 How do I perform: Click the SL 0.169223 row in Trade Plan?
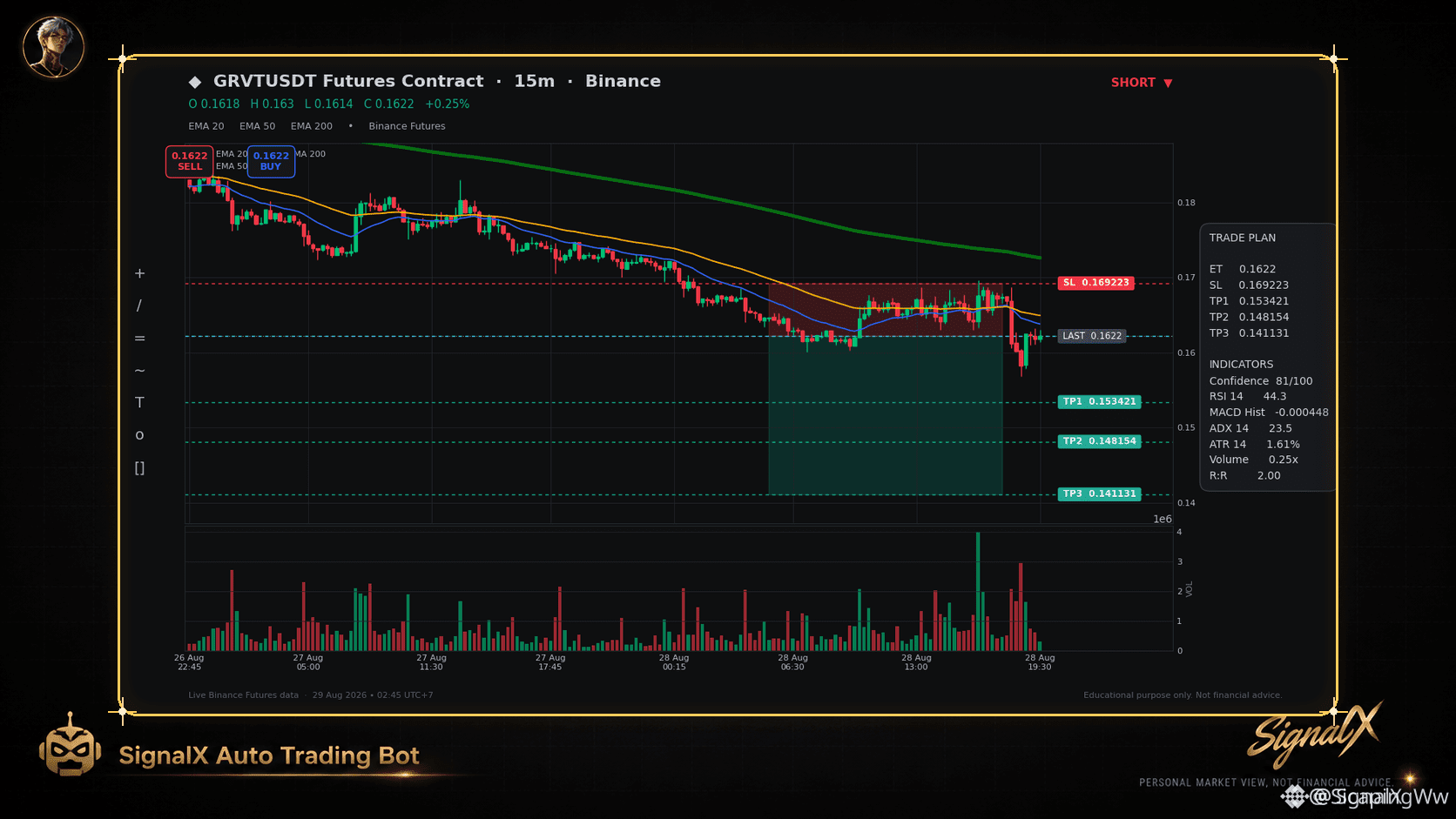tap(1249, 285)
